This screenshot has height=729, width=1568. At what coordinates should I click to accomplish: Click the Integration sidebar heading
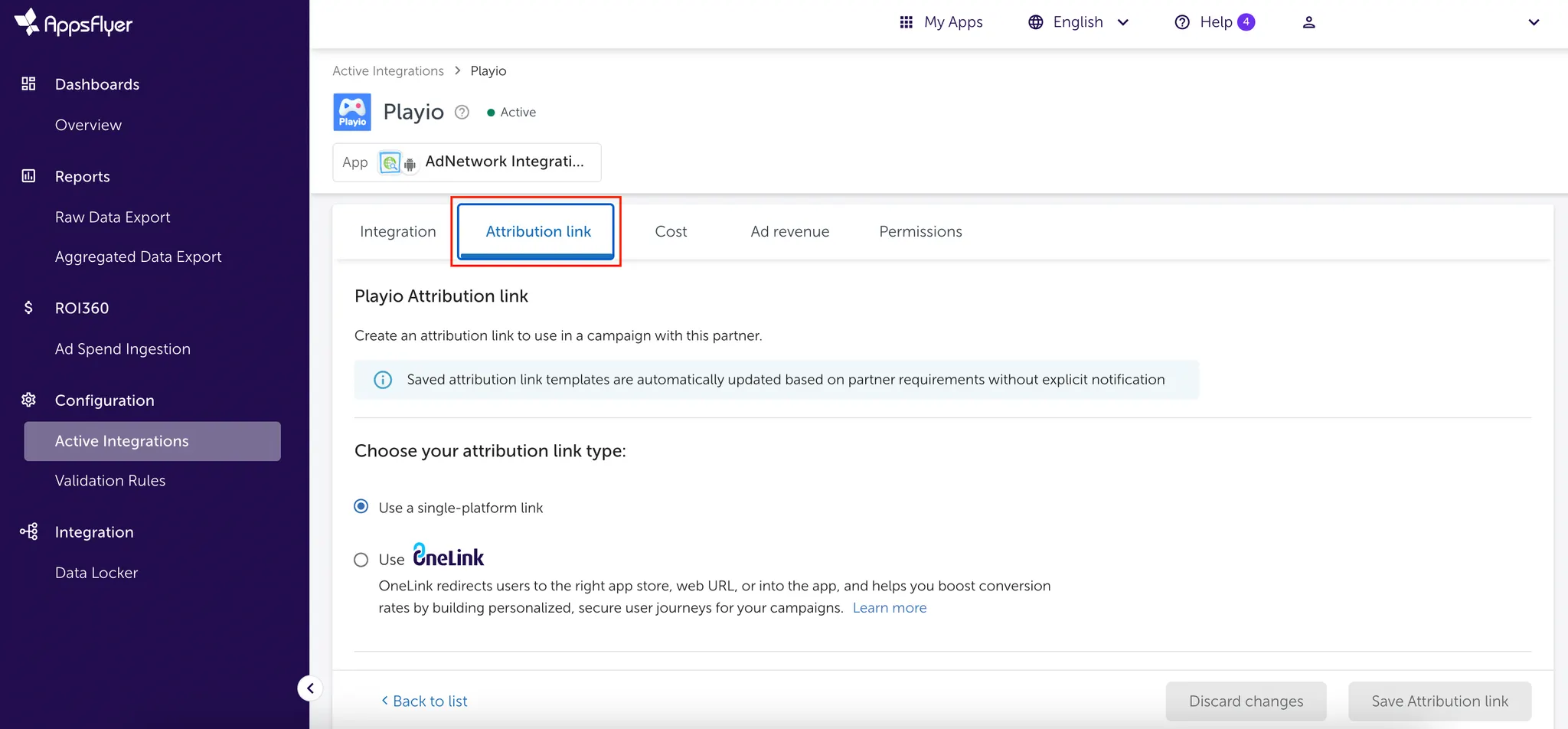pyautogui.click(x=94, y=531)
